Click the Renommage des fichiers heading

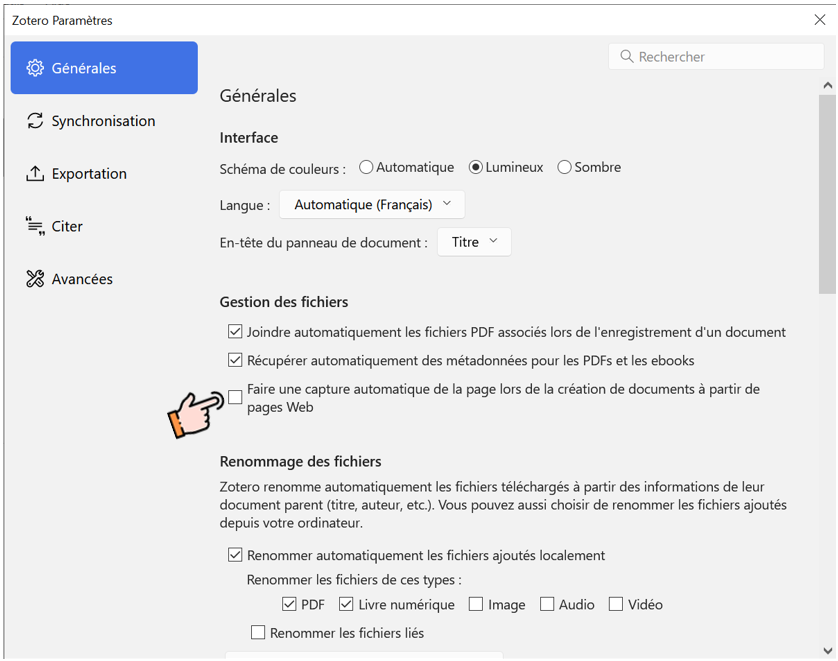coord(300,461)
